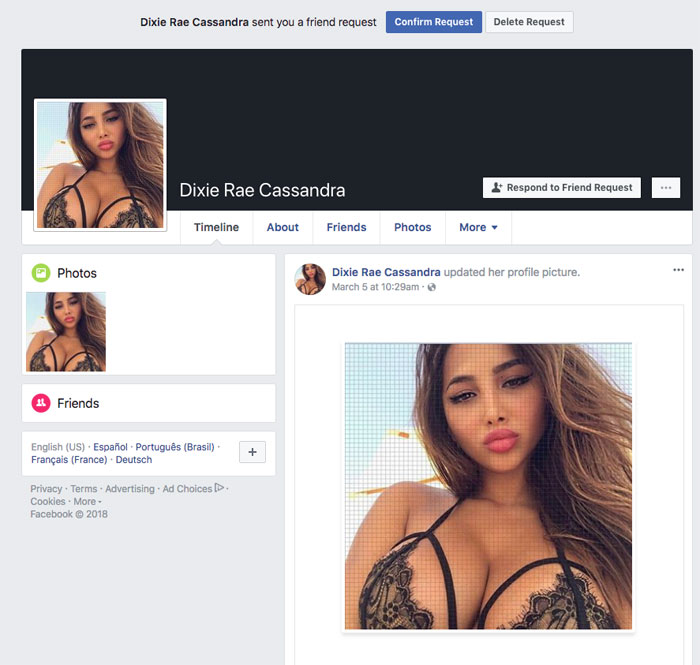Select the Photos tab

pyautogui.click(x=412, y=227)
